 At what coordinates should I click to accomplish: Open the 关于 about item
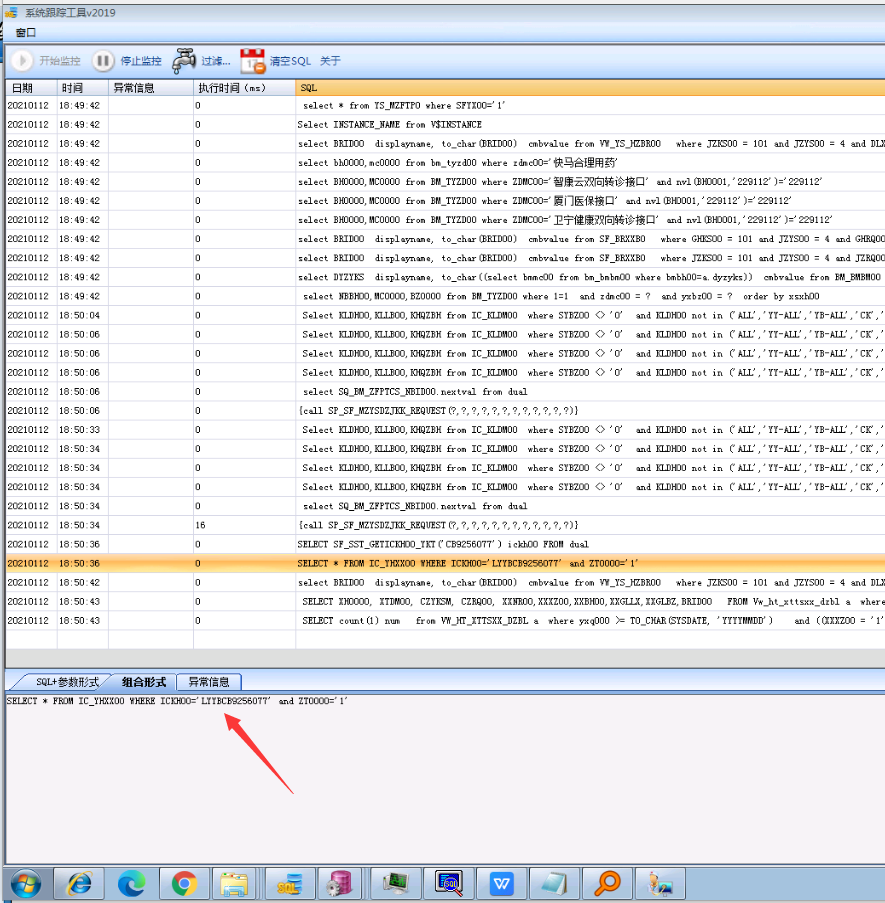331,61
